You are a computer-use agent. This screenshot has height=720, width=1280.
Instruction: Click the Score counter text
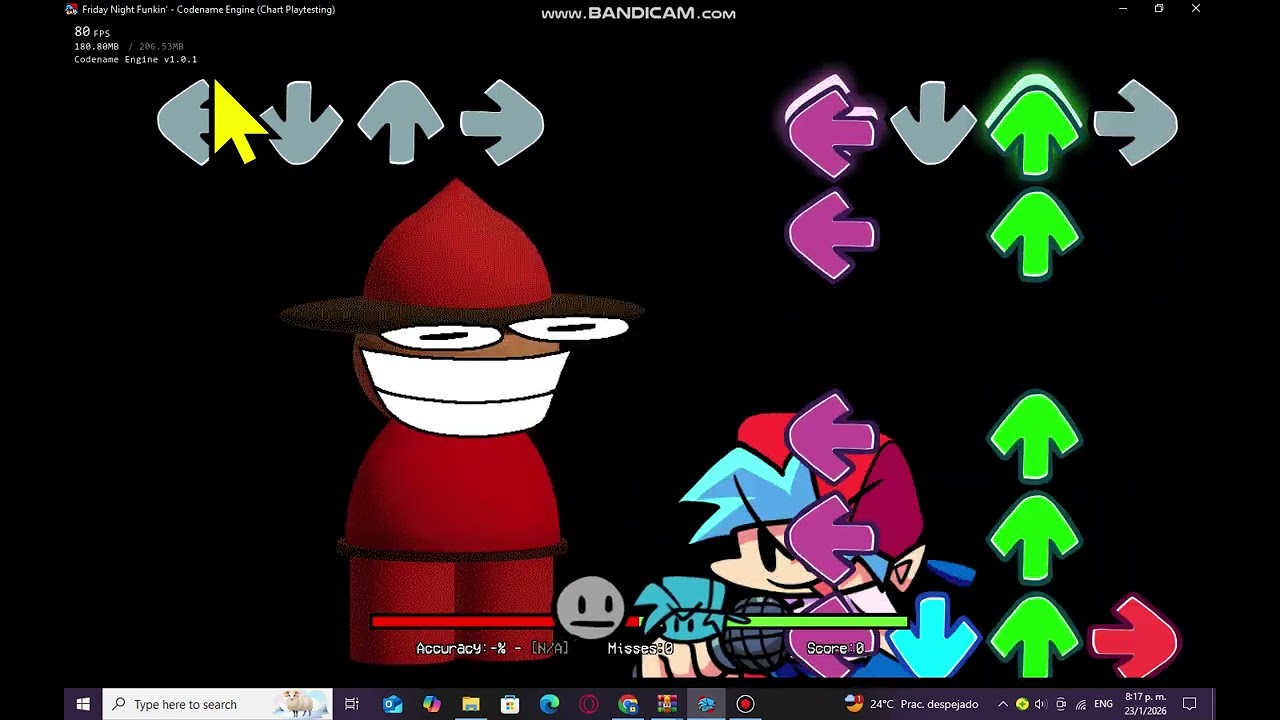835,649
